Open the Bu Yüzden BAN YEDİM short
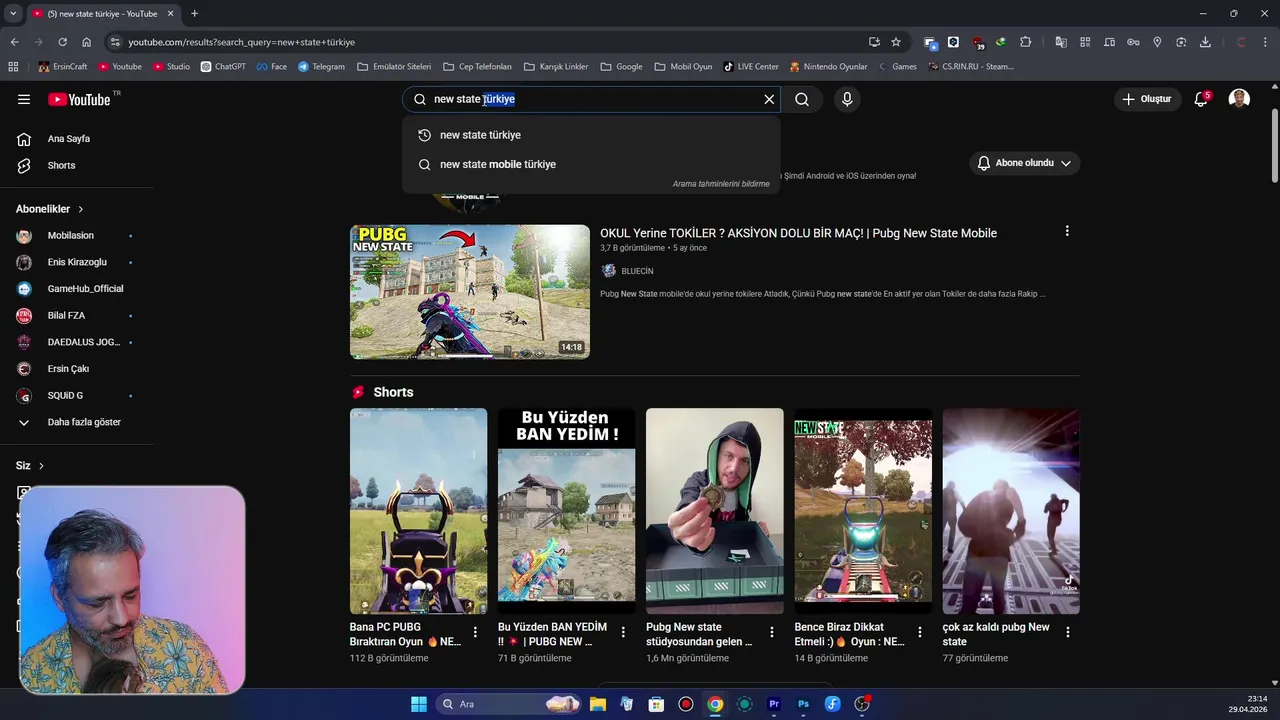The width and height of the screenshot is (1280, 720). (566, 511)
